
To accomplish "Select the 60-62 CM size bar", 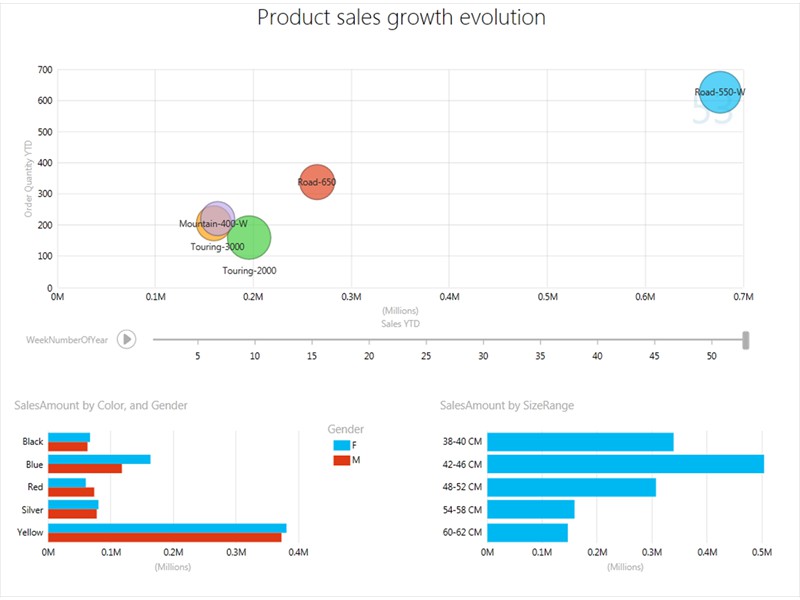I will [x=528, y=533].
